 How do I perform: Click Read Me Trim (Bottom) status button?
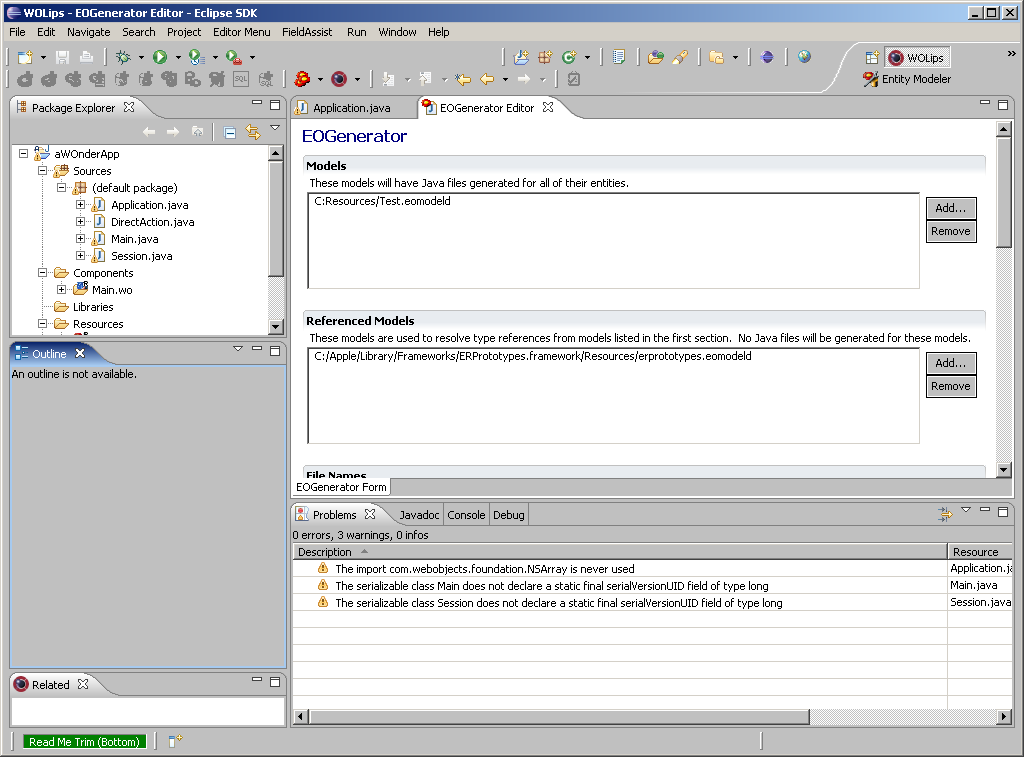[84, 741]
